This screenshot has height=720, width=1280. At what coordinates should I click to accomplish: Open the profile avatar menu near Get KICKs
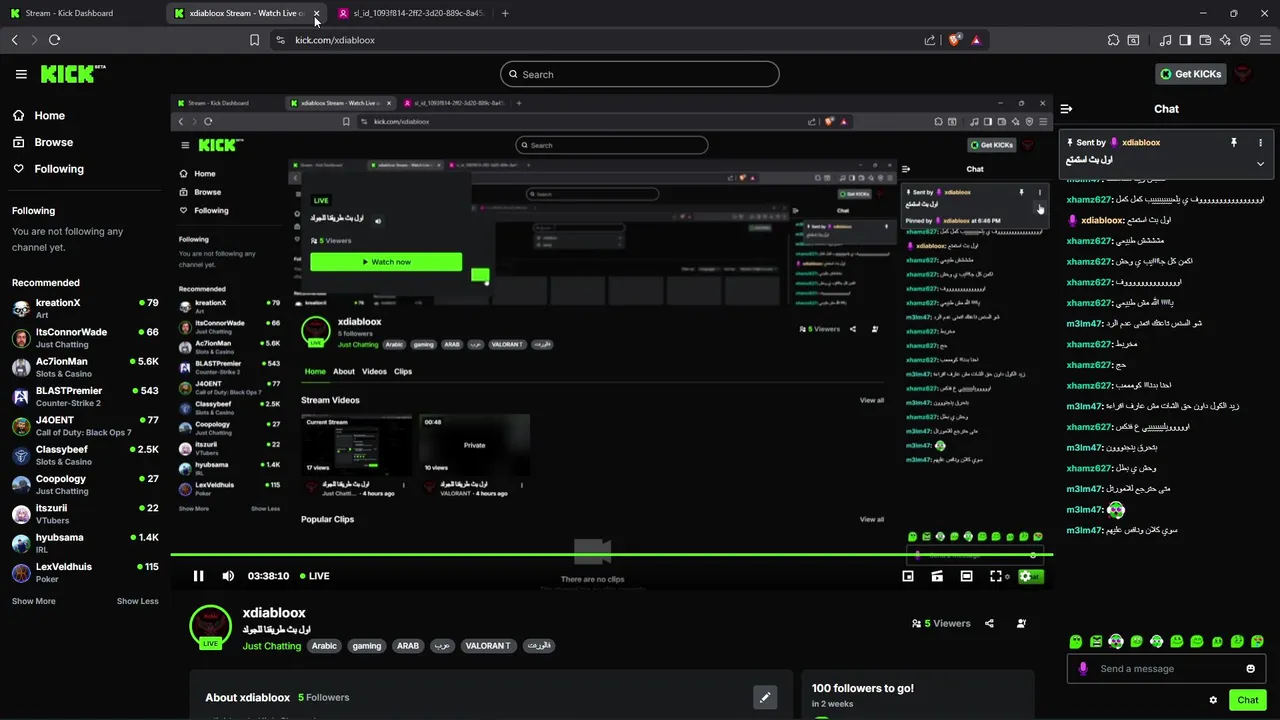(x=1243, y=74)
